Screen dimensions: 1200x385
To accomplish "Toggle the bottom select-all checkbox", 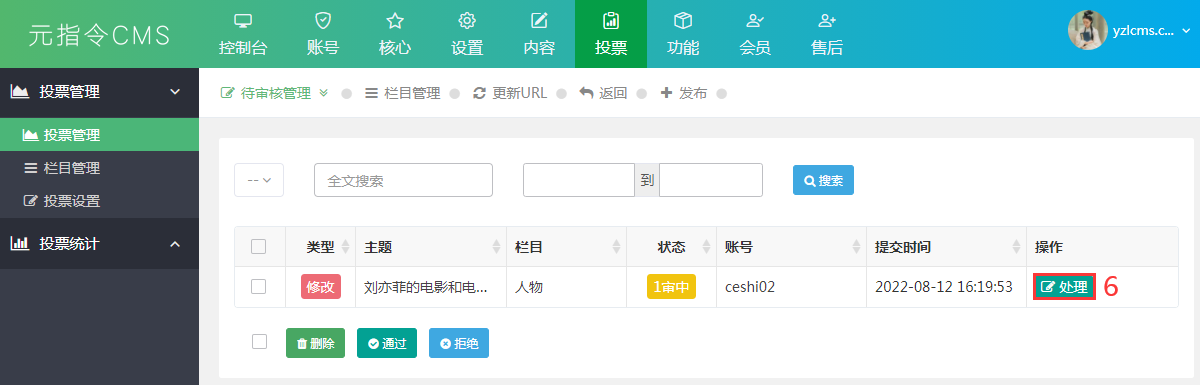I will [x=259, y=342].
